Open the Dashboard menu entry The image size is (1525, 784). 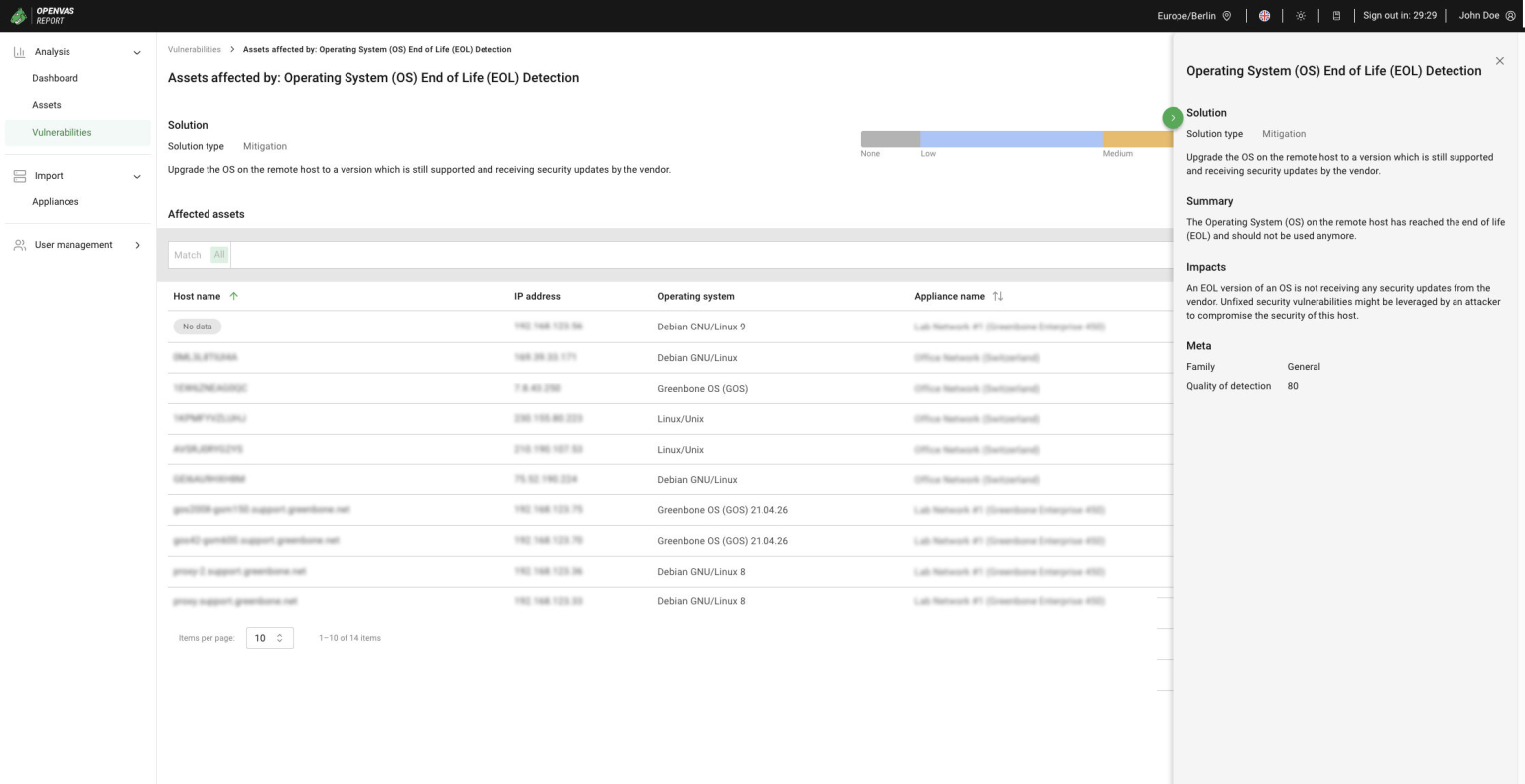click(55, 78)
